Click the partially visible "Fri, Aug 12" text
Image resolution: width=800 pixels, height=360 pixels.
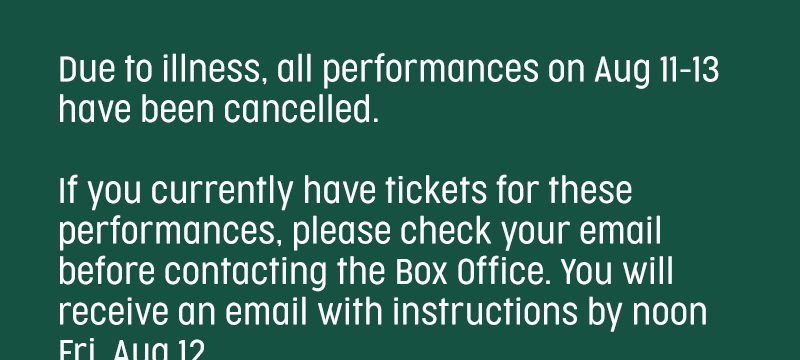coord(132,350)
